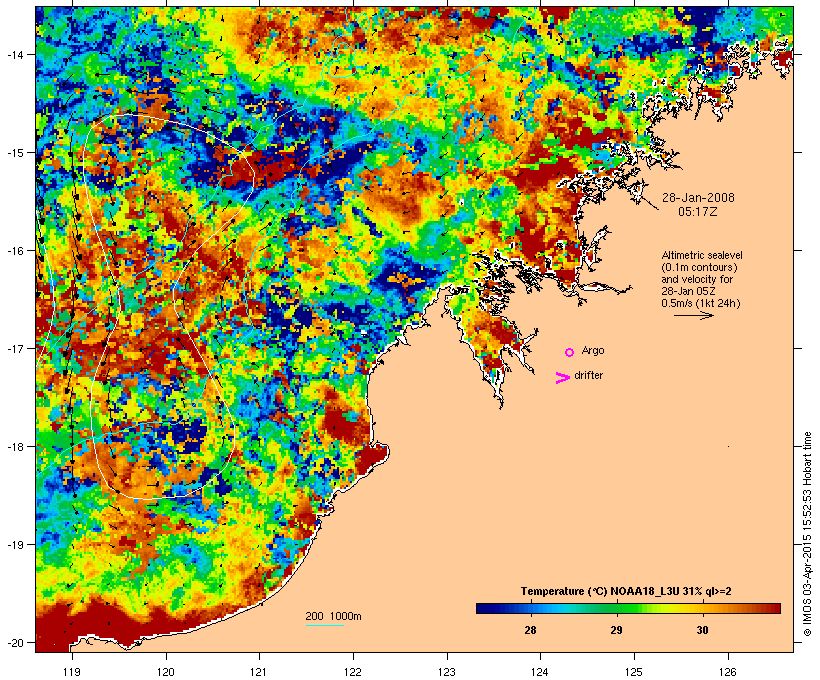
Task: Click the vertical IMOS copyright timestamp text
Action: tap(807, 535)
